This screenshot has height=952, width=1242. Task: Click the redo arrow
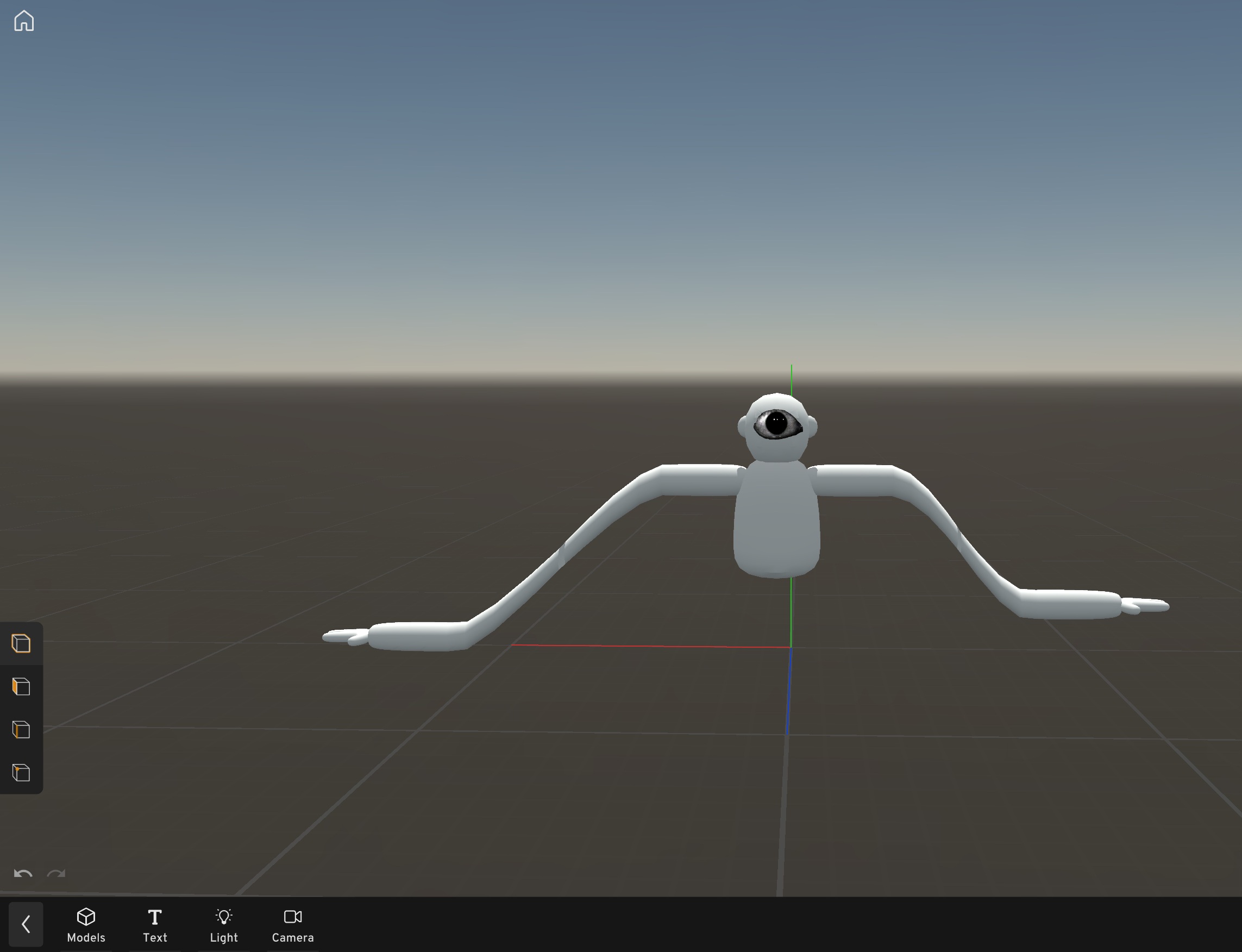[x=56, y=873]
